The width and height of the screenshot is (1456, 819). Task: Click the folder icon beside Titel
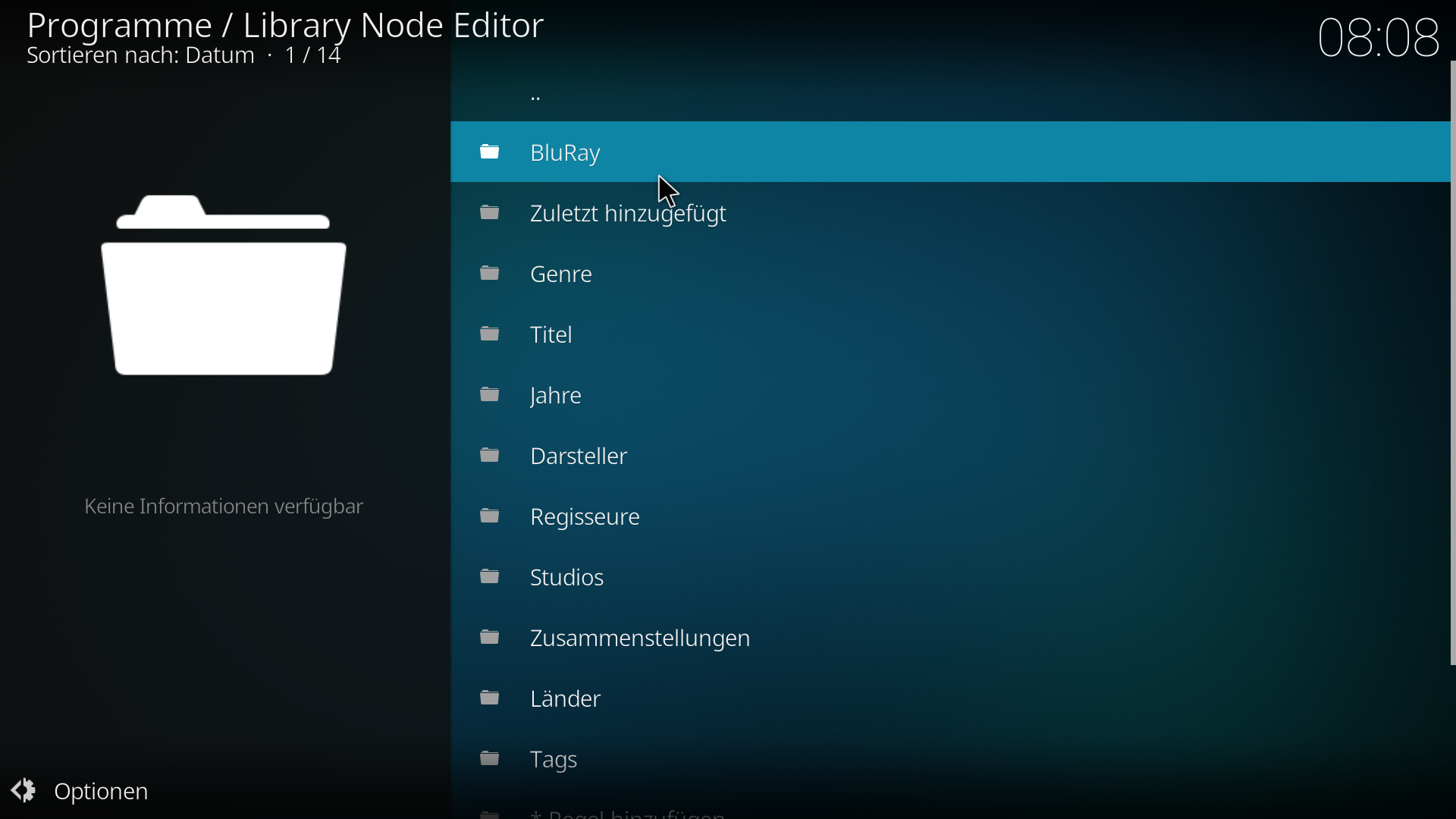coord(491,334)
